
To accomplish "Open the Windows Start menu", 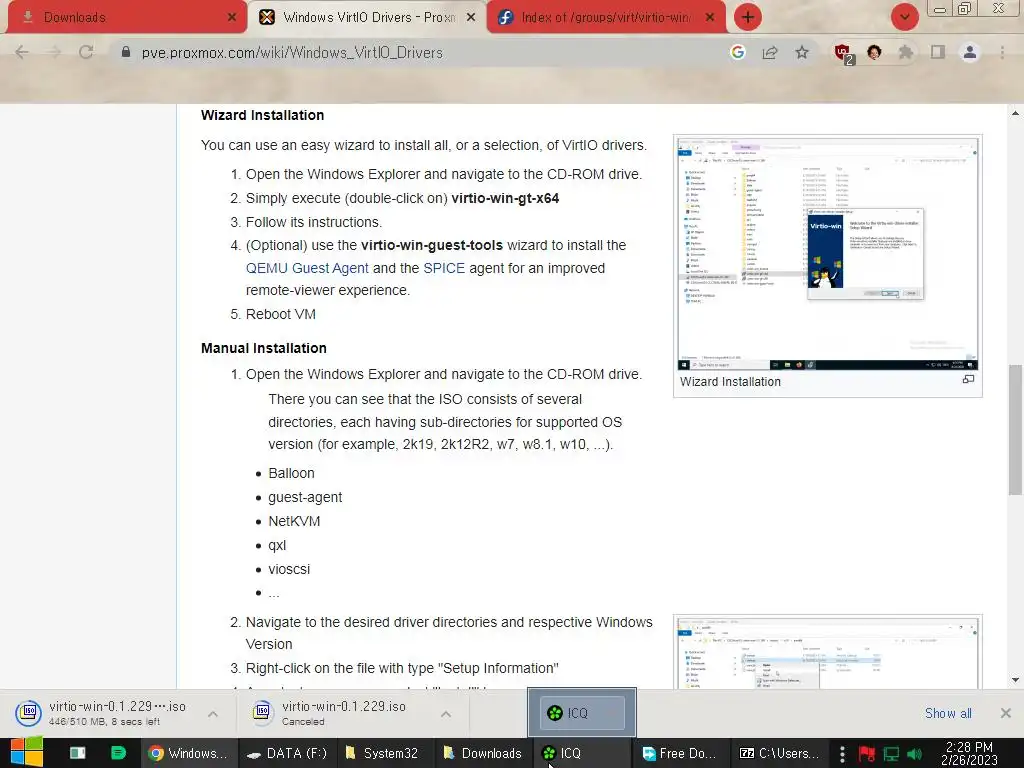I will (x=27, y=753).
